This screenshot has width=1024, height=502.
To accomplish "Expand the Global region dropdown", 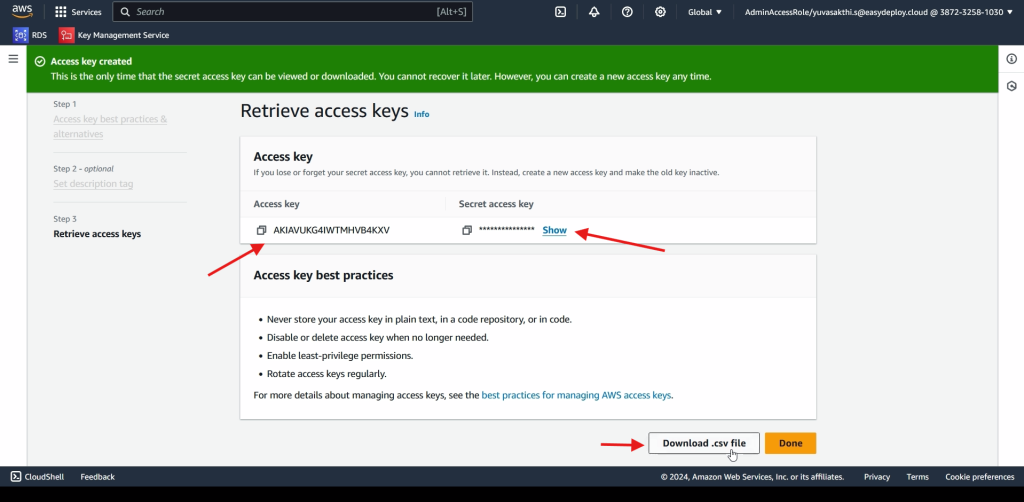I will point(705,12).
